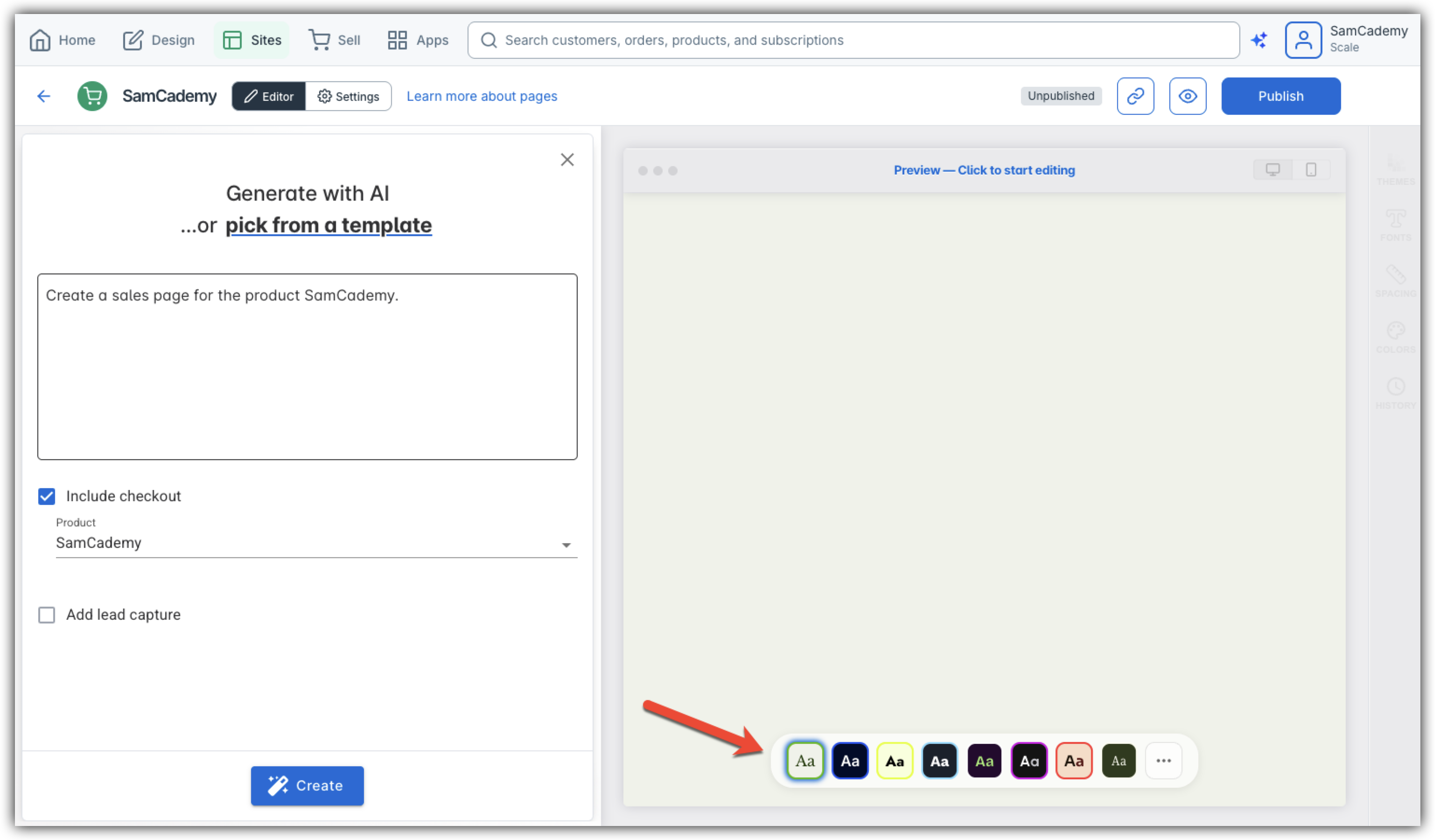Close the Generate with AI panel
The image size is (1440, 840).
click(567, 160)
